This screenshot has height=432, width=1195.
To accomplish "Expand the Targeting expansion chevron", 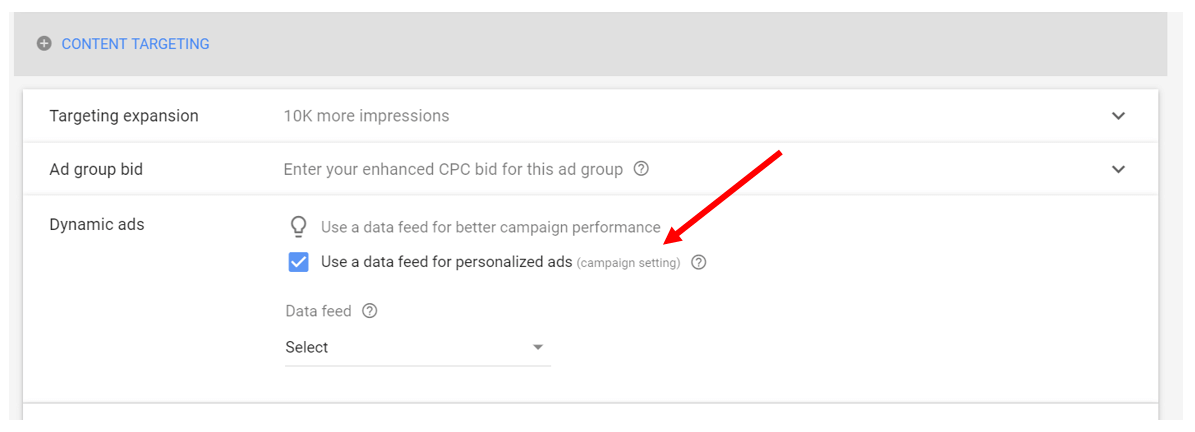I will click(1118, 117).
